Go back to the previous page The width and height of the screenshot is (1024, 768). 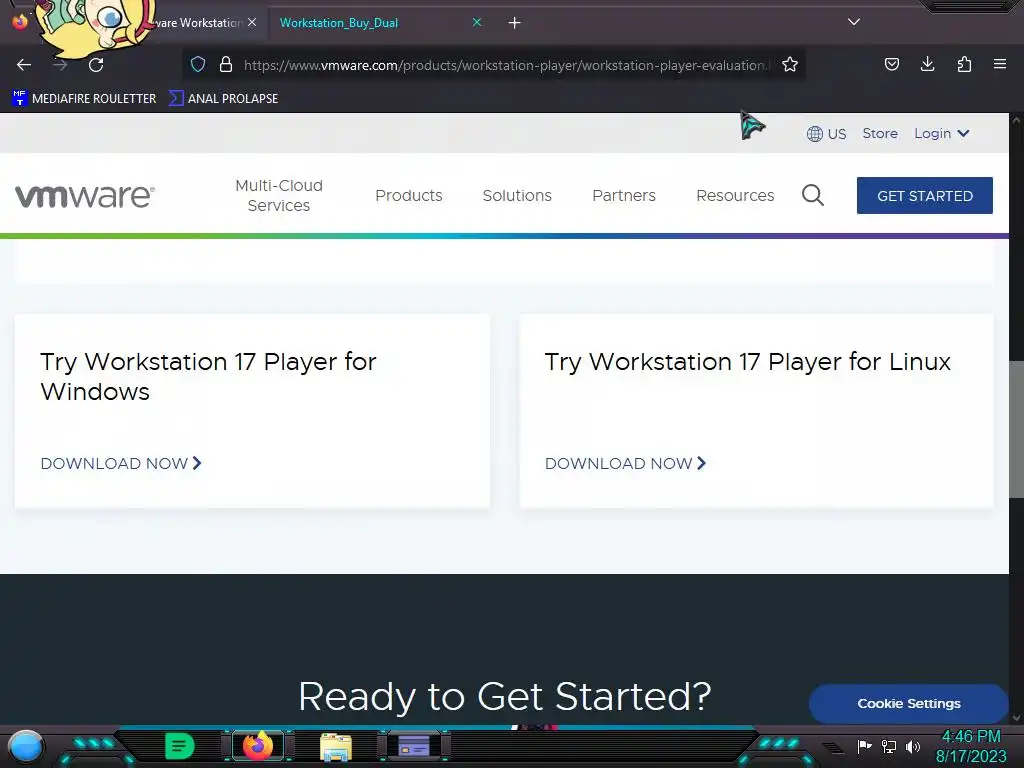click(x=24, y=65)
